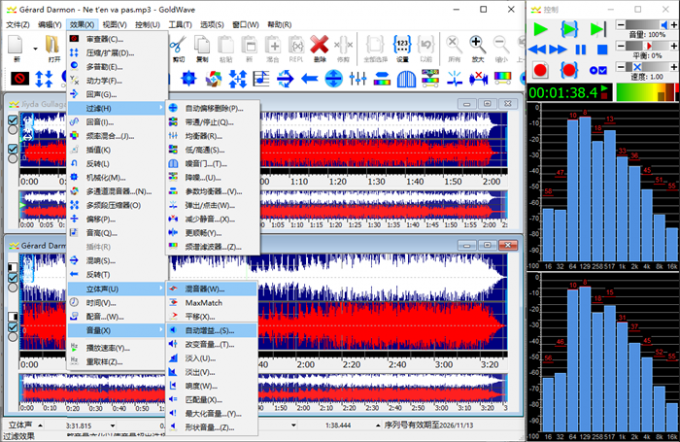Click the Copy icon in toolbar

point(202,47)
